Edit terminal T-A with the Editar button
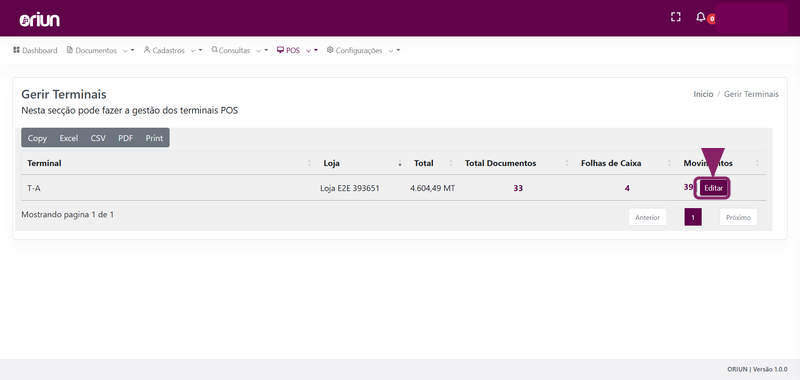This screenshot has width=800, height=380. (713, 188)
